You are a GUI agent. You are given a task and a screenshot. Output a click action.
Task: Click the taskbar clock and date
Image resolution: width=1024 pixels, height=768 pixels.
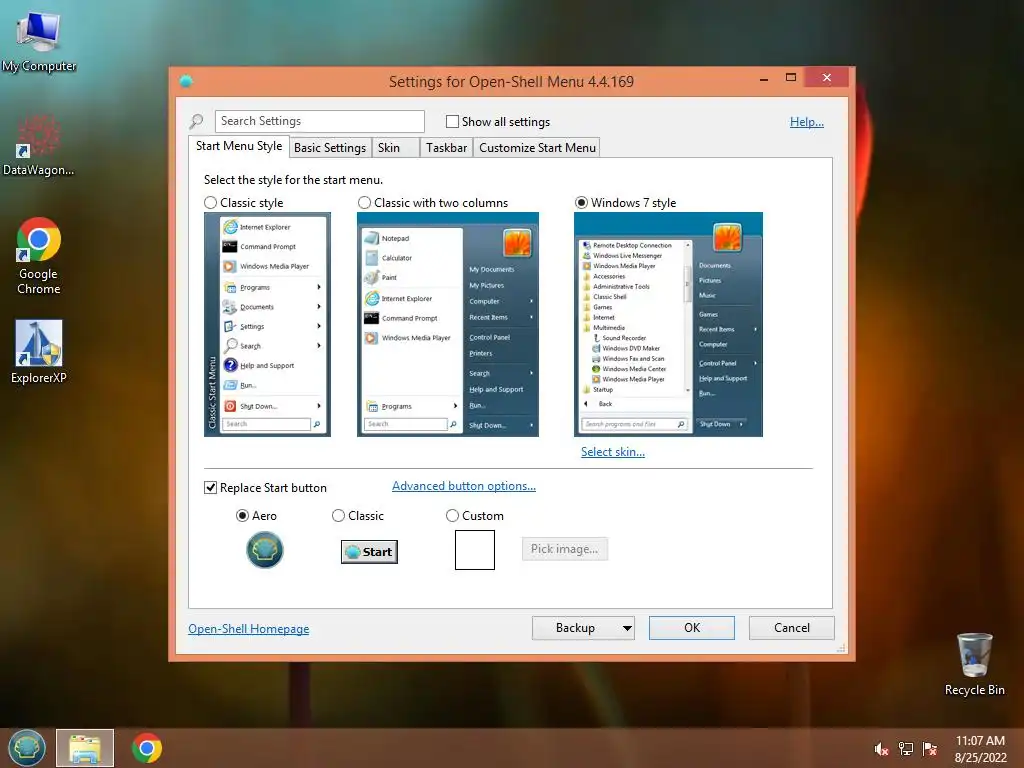coord(980,749)
